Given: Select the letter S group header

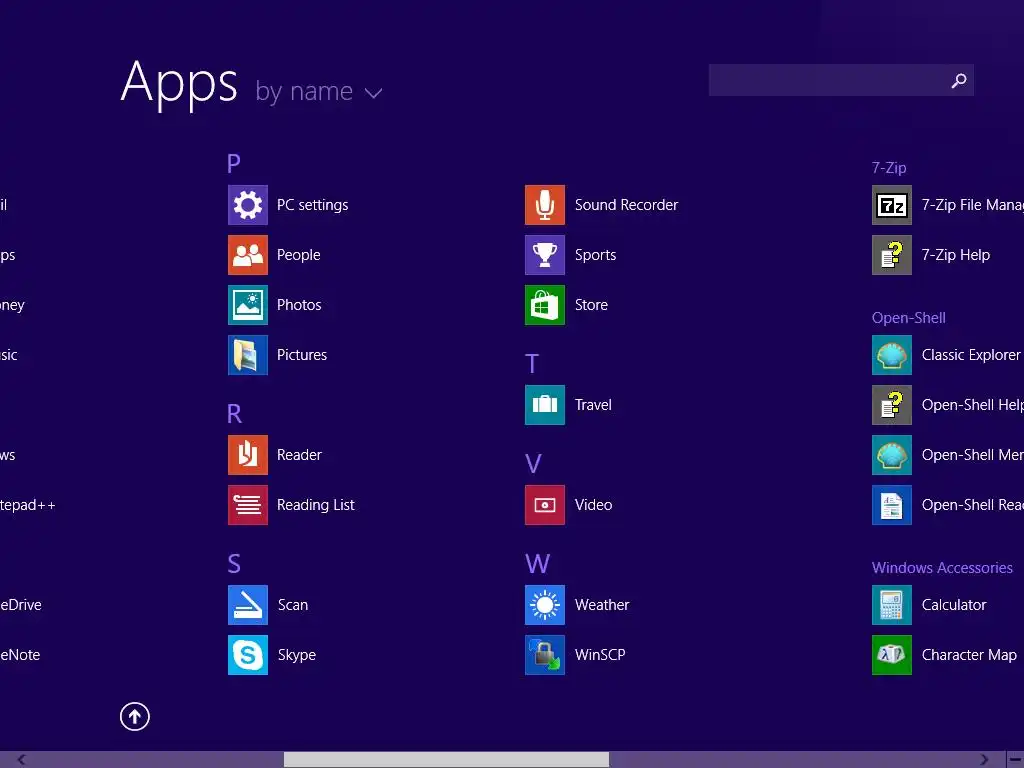Looking at the screenshot, I should tap(234, 564).
